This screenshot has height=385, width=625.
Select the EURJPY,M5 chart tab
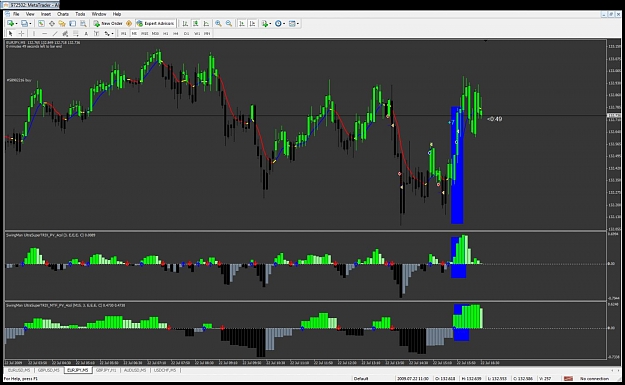[x=78, y=370]
